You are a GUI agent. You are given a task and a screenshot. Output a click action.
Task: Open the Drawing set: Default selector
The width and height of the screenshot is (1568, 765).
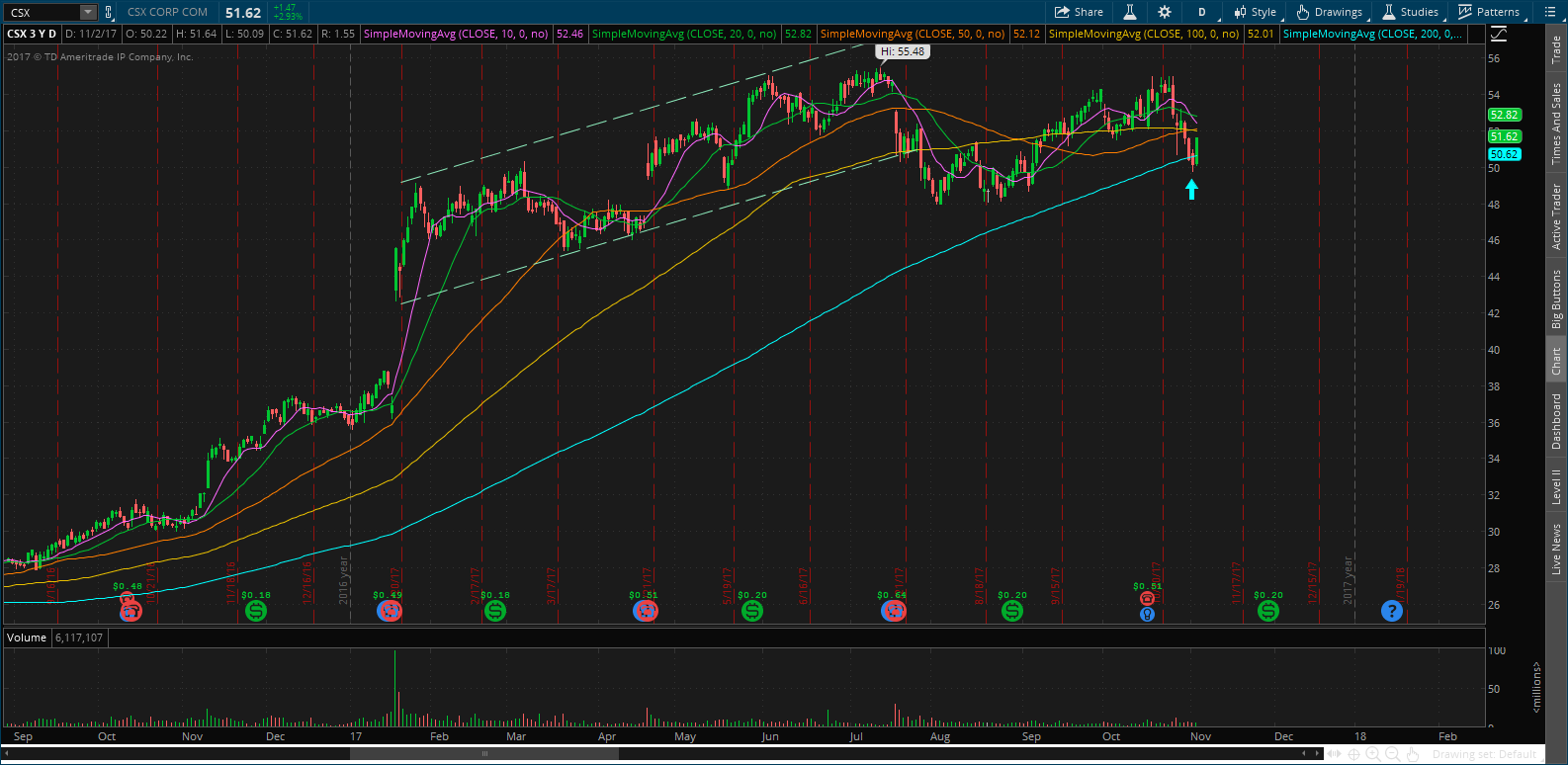1484,754
